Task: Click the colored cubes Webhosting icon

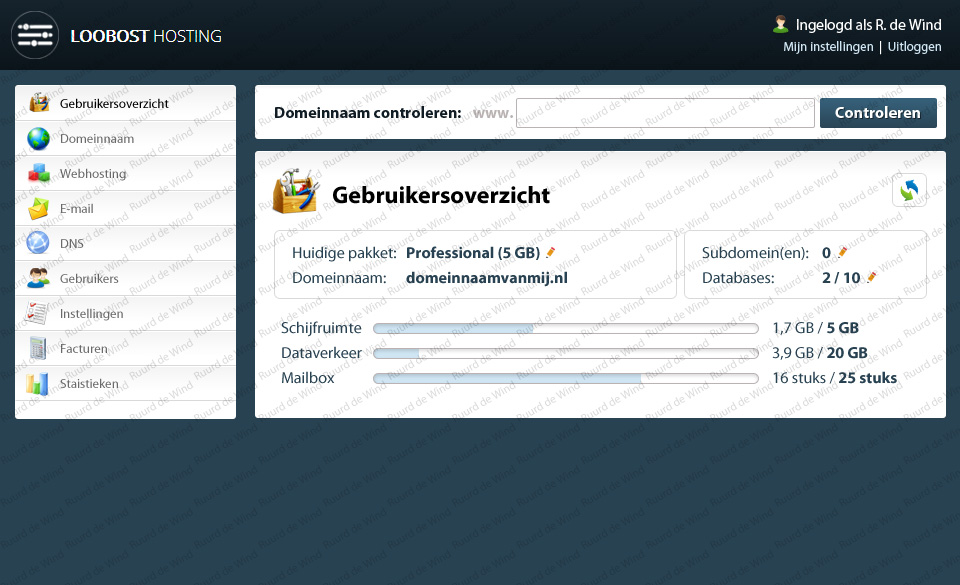Action: coord(39,173)
